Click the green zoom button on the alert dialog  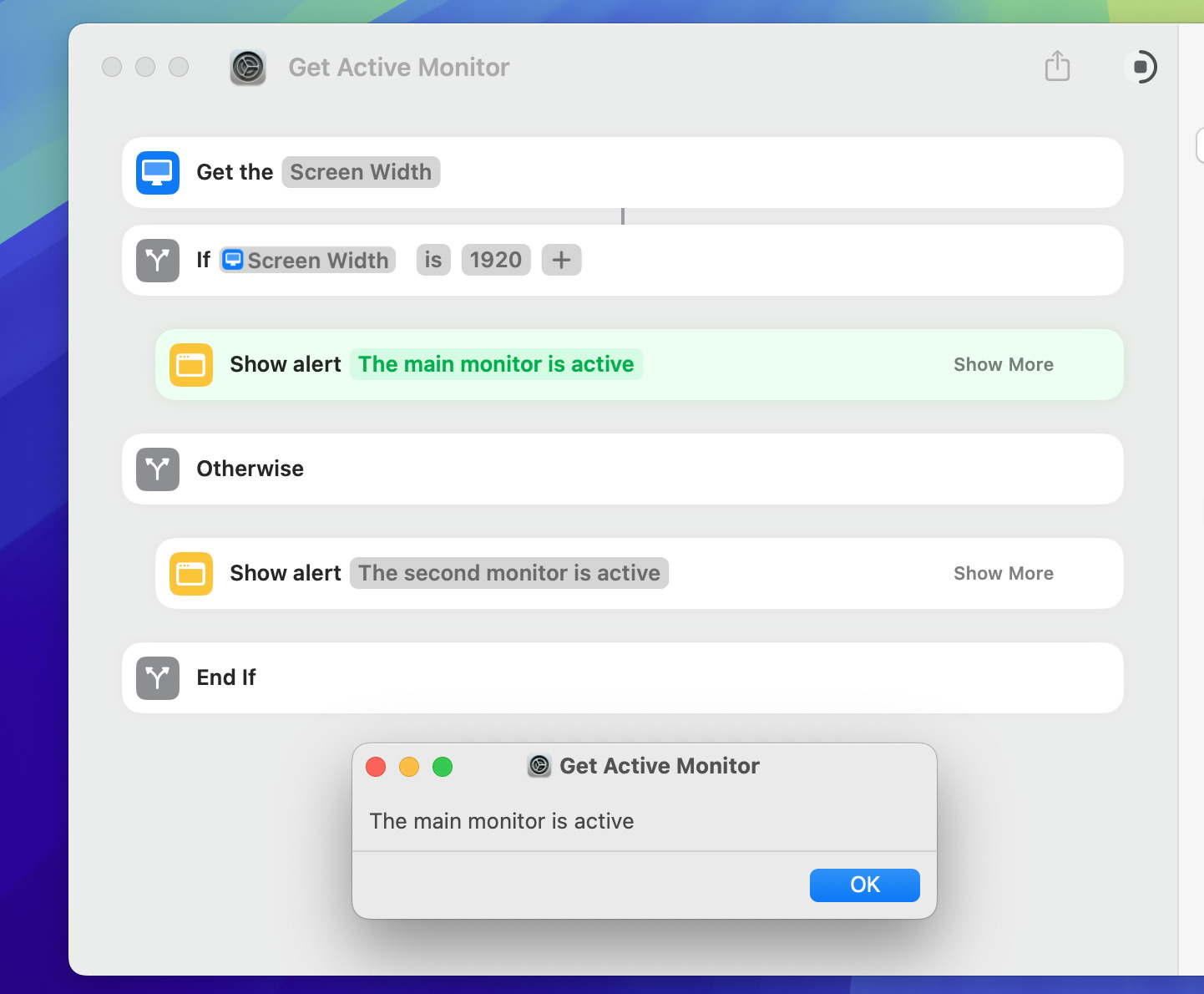(x=443, y=767)
